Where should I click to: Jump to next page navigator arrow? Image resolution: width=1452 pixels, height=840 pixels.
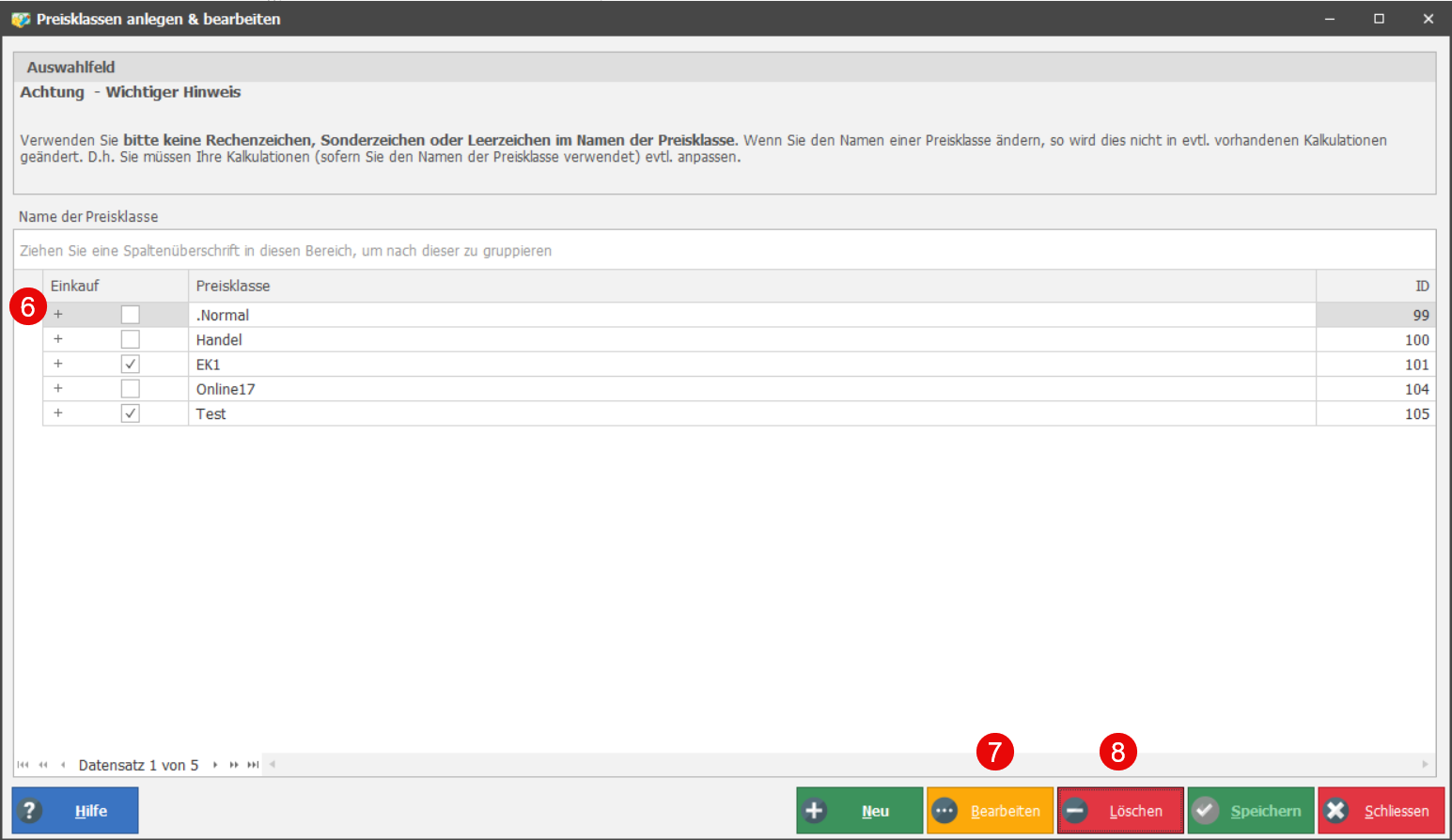(234, 765)
